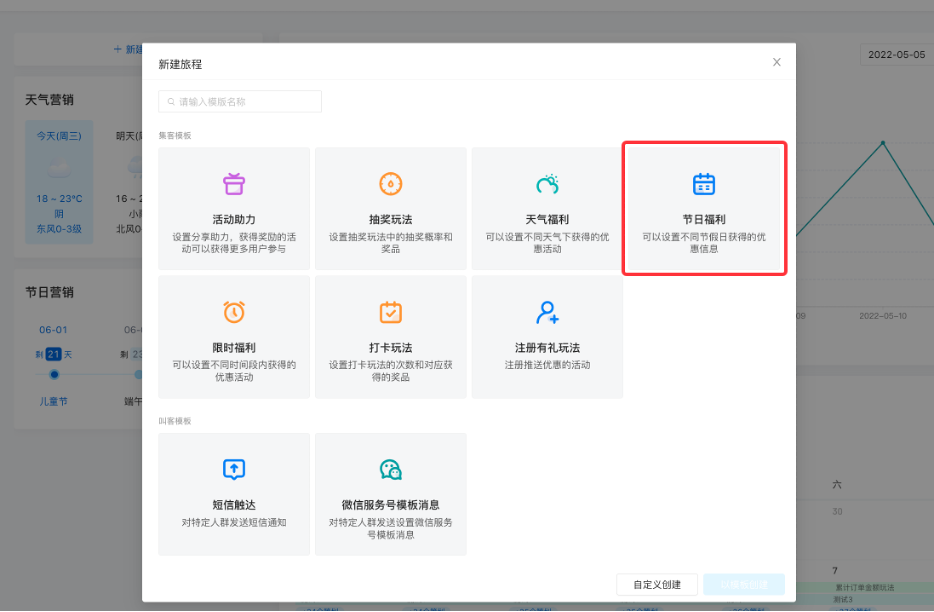
Task: Click the weather cloud icon for 天气福利
Action: click(547, 184)
